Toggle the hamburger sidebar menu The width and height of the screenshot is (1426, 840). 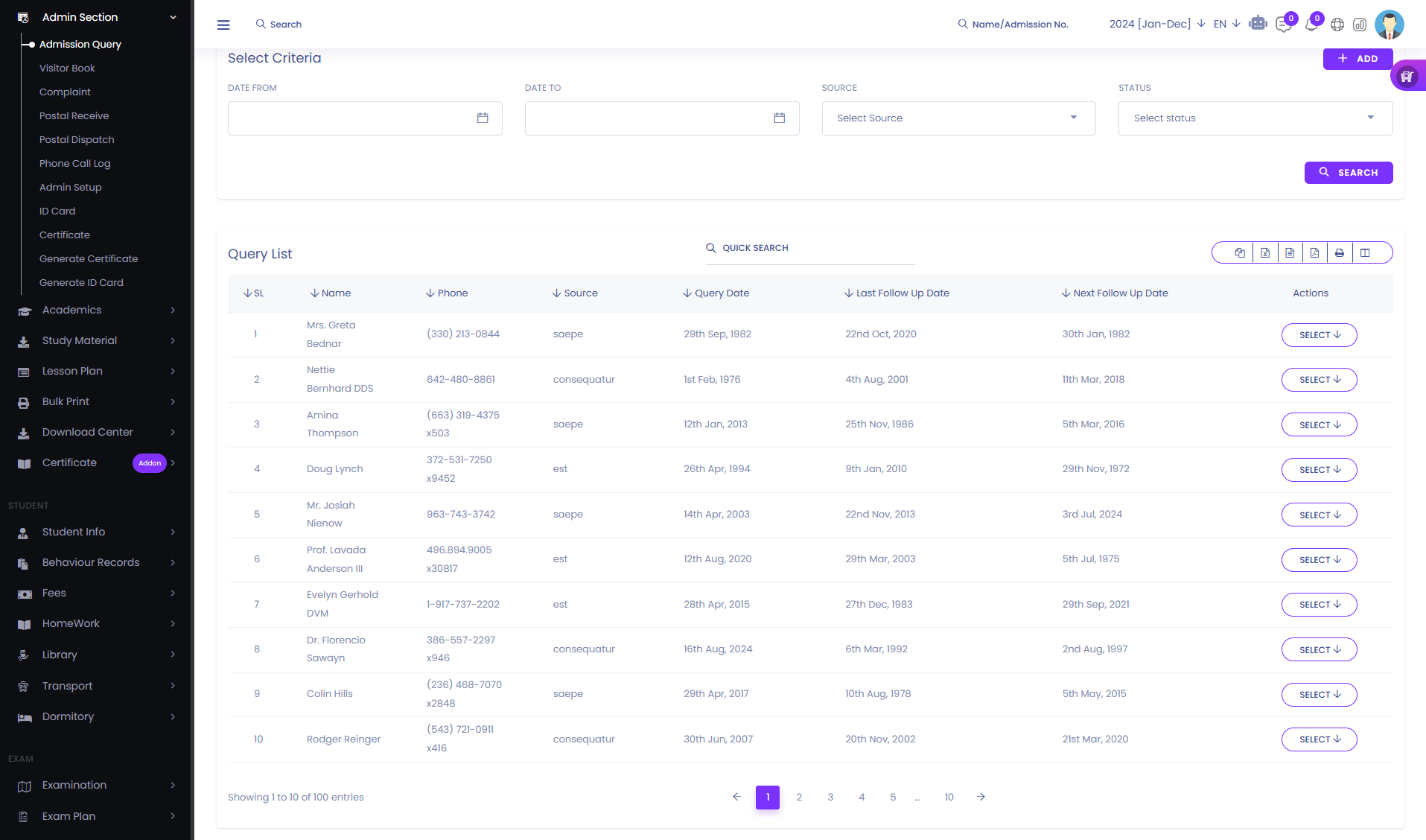pos(223,25)
